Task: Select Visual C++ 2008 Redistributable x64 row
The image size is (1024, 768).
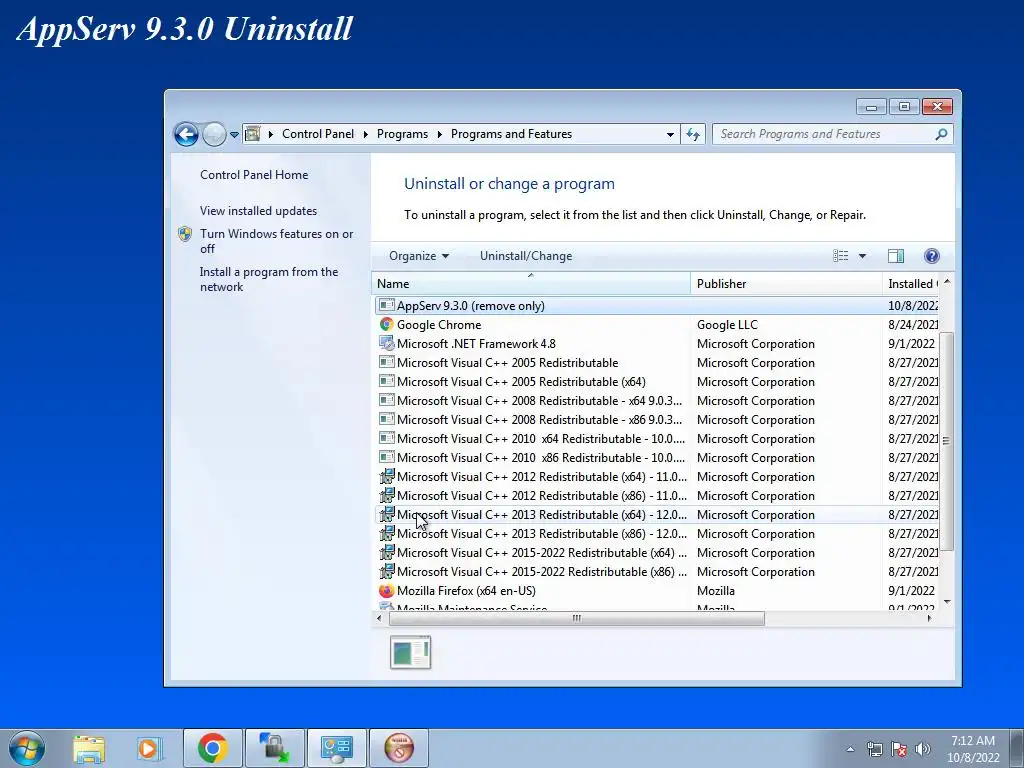Action: click(656, 400)
